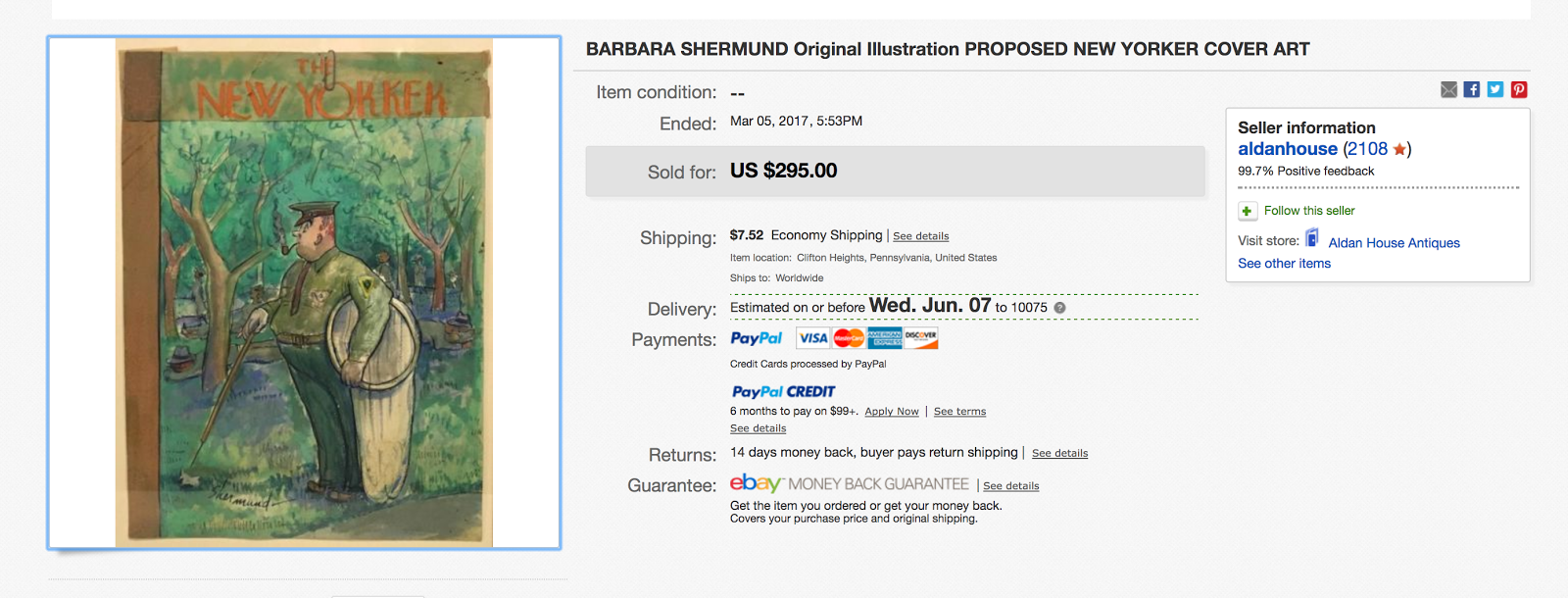See shipping details link
The width and height of the screenshot is (1568, 598).
[x=921, y=236]
